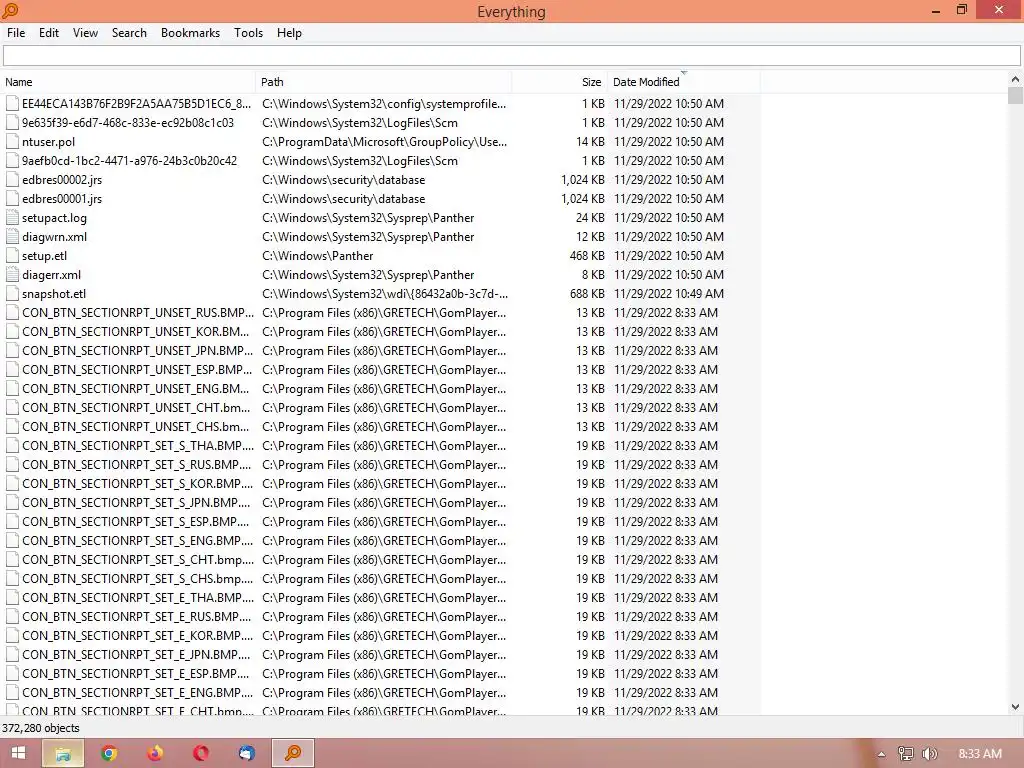Click the Everything taskbar icon
The width and height of the screenshot is (1024, 768).
[x=293, y=753]
